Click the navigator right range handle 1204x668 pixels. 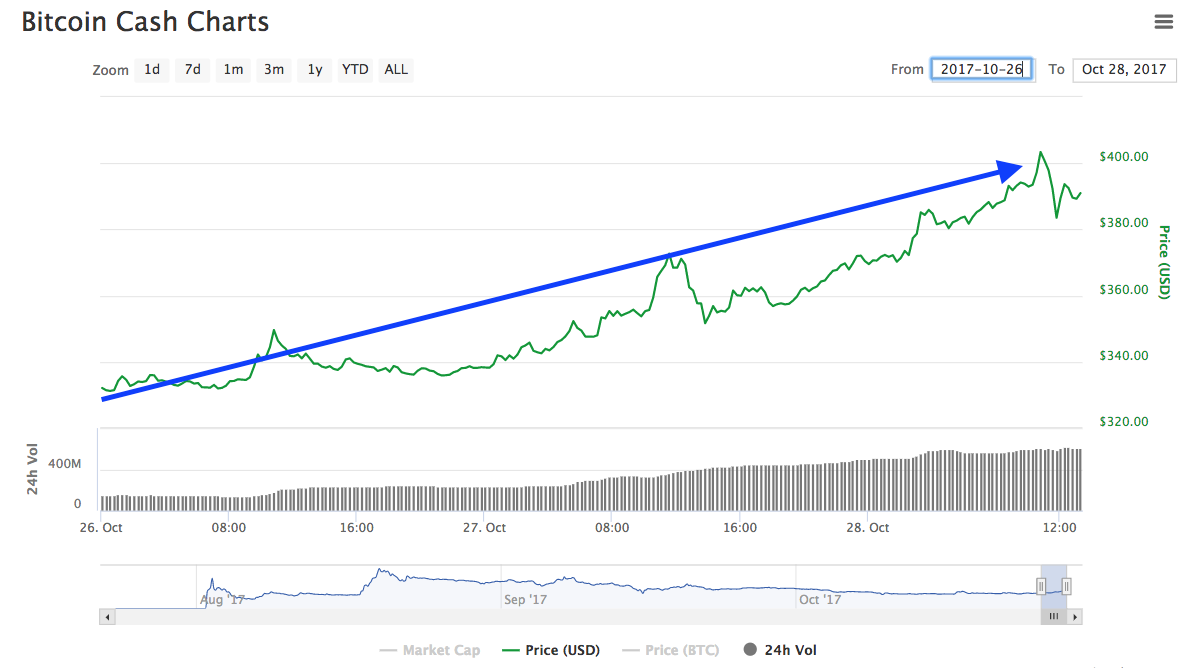(x=1067, y=586)
